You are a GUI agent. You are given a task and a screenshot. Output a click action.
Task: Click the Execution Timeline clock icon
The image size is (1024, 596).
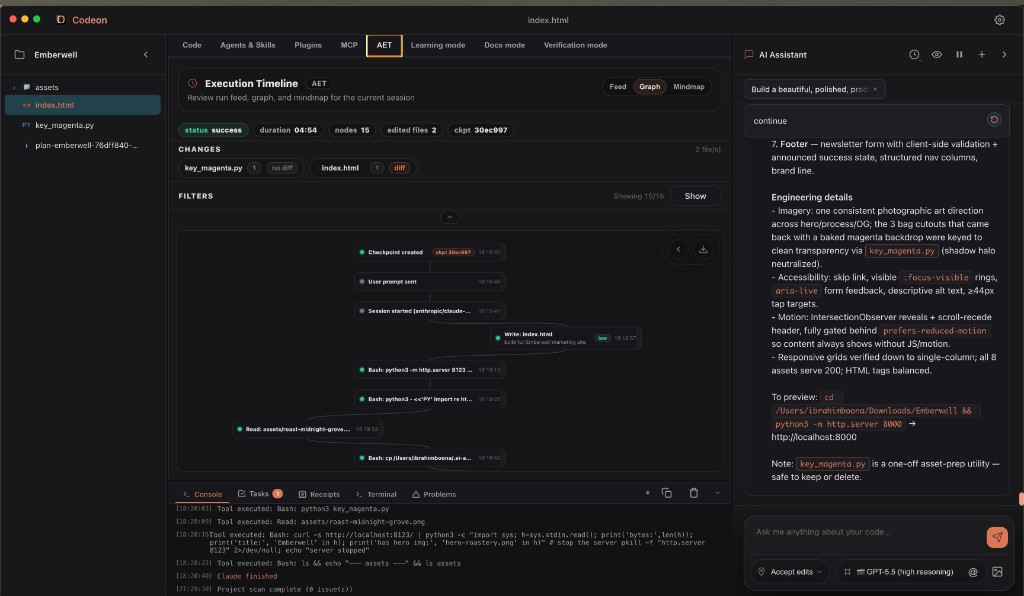coord(193,84)
